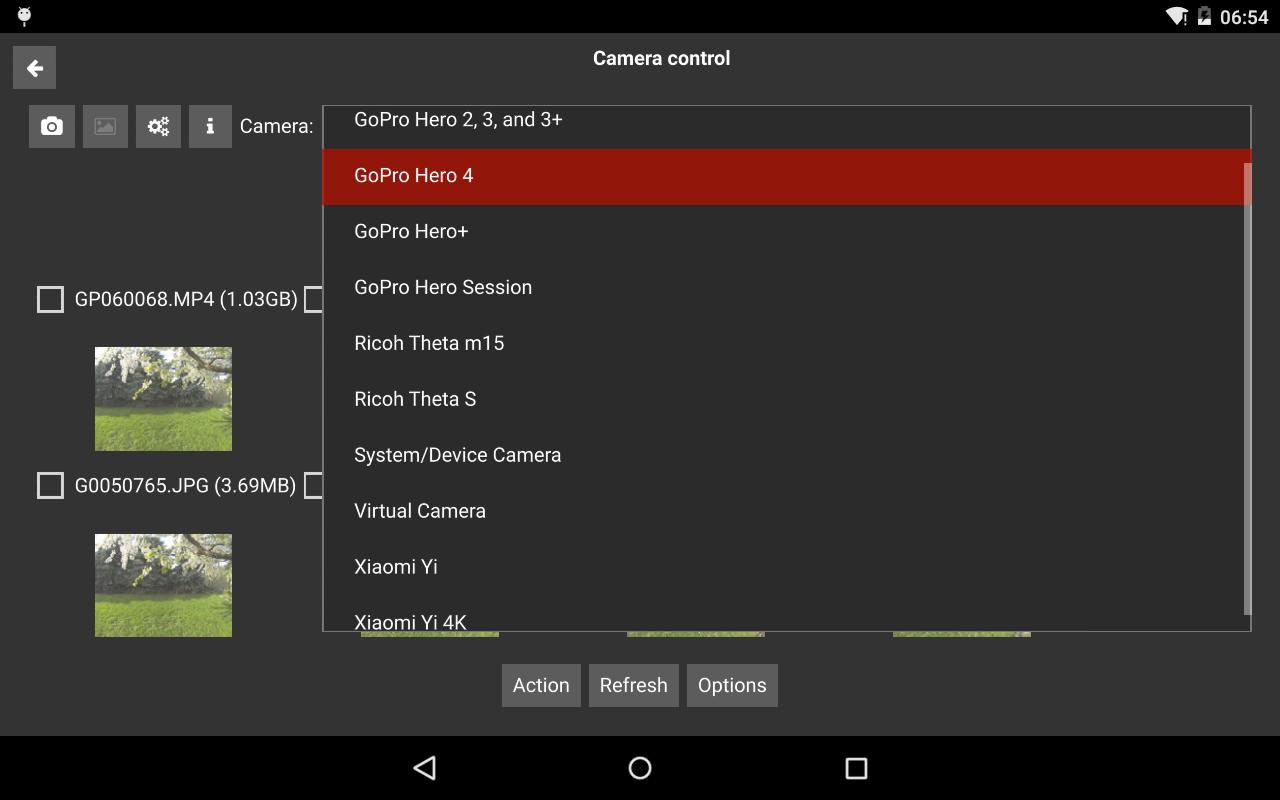Open the GP060068.MP4 thumbnail
This screenshot has width=1280, height=800.
coord(163,399)
